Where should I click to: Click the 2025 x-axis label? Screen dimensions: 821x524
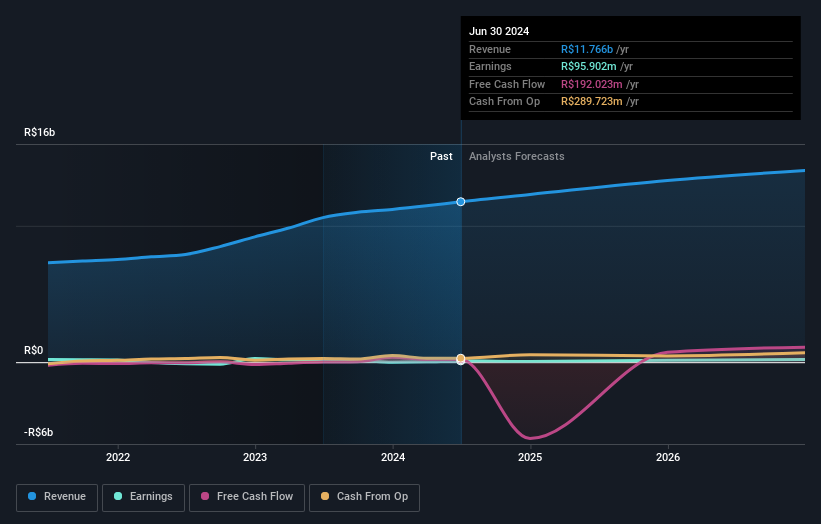(x=530, y=457)
